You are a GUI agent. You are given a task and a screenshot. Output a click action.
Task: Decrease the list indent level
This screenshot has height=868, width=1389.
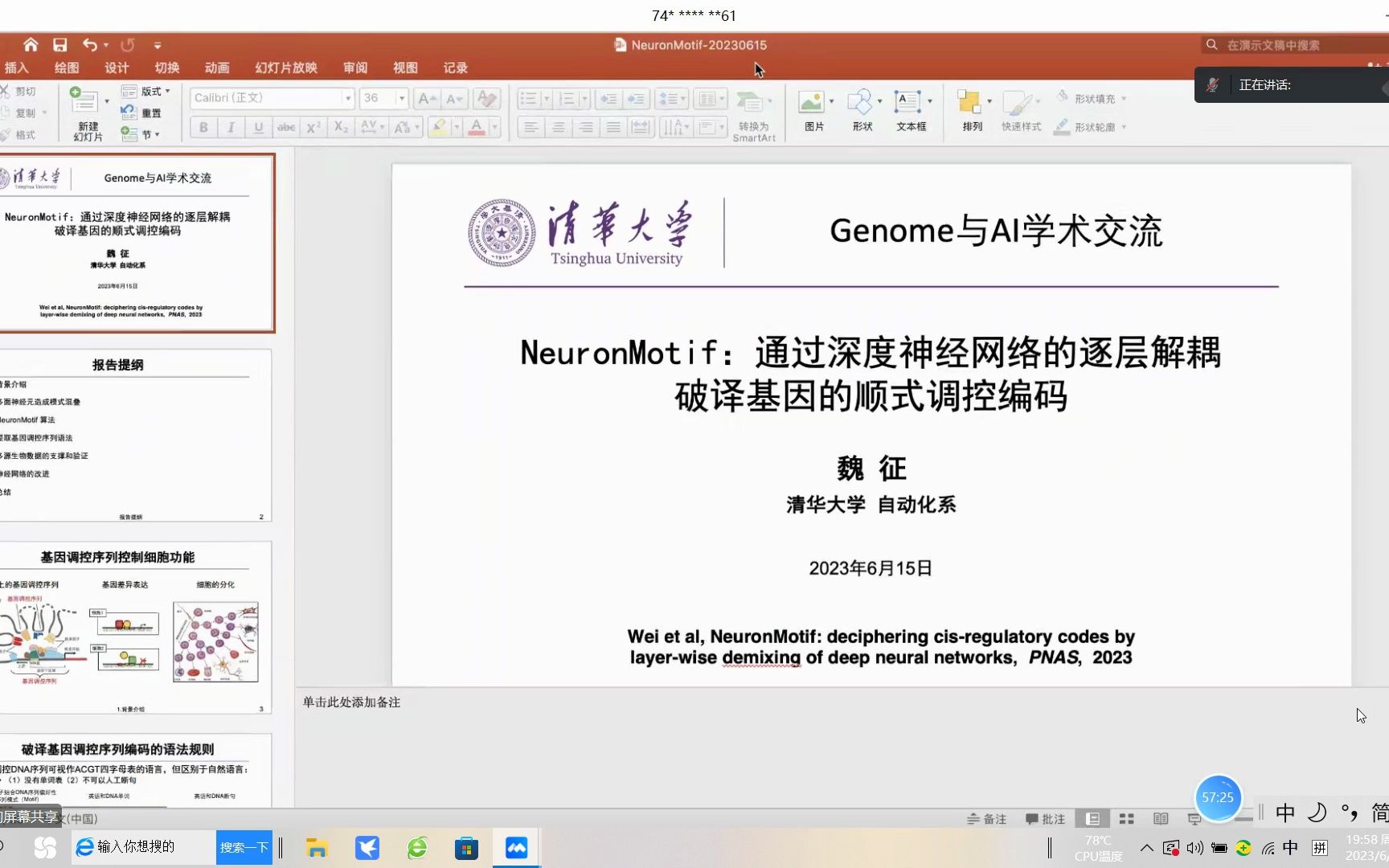[x=608, y=99]
